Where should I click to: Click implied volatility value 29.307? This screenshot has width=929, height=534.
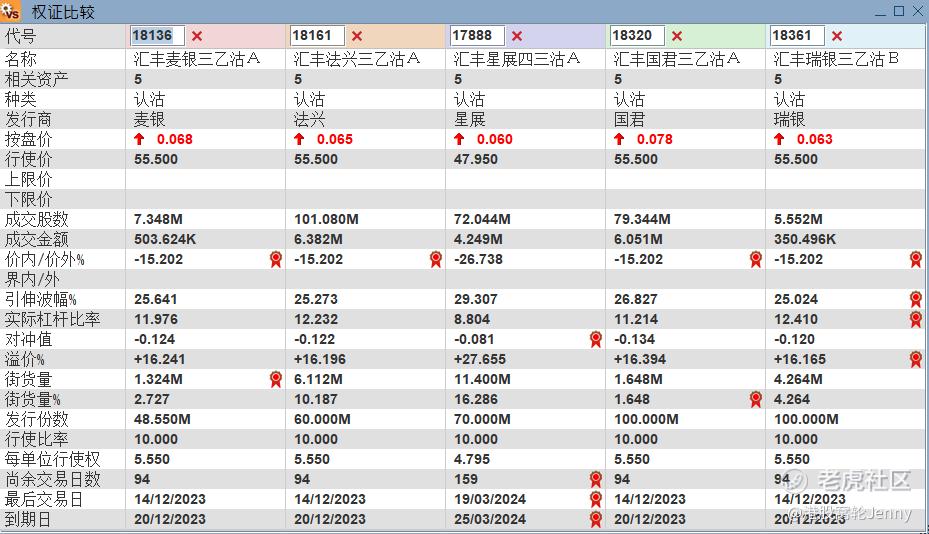click(x=476, y=299)
